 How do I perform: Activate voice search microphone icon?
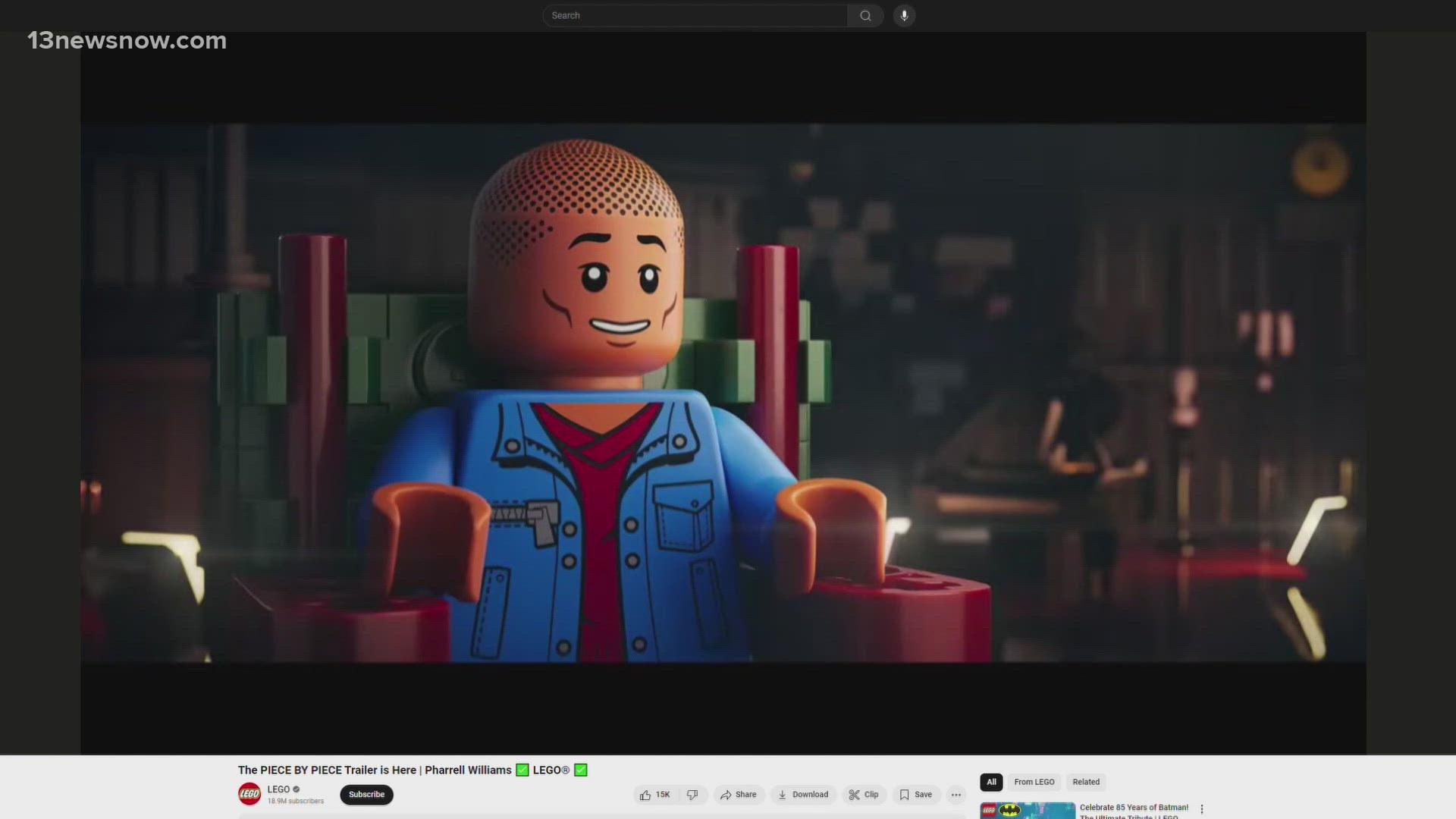[x=904, y=15]
